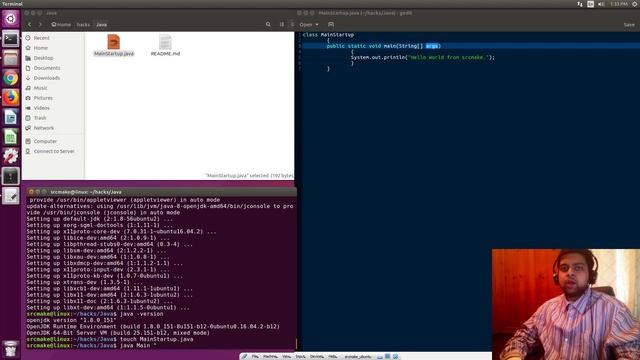Click the terminal window title bar
Screen dimensions: 640x360
coord(161,192)
